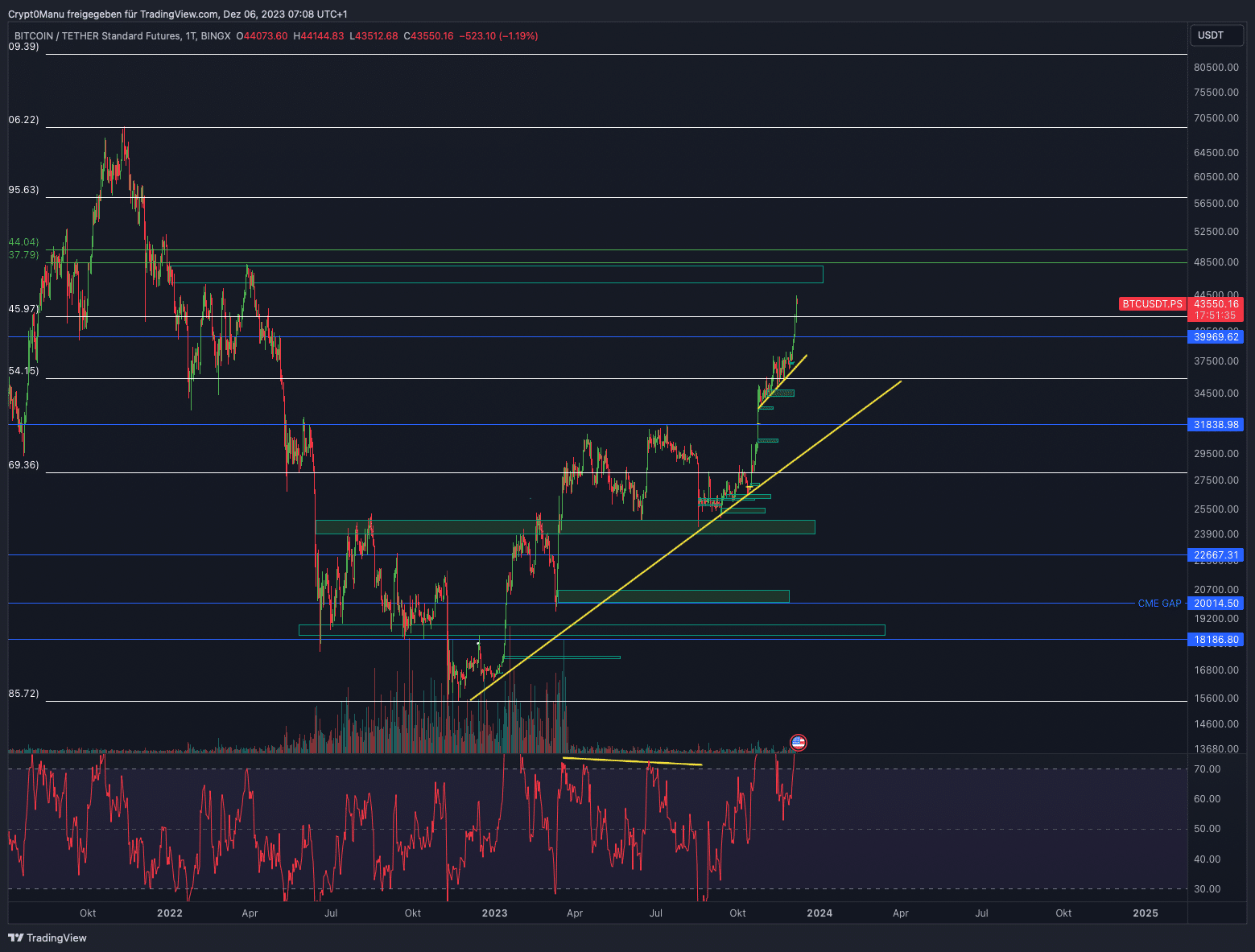Click the 18186.80 blue price label

1216,640
